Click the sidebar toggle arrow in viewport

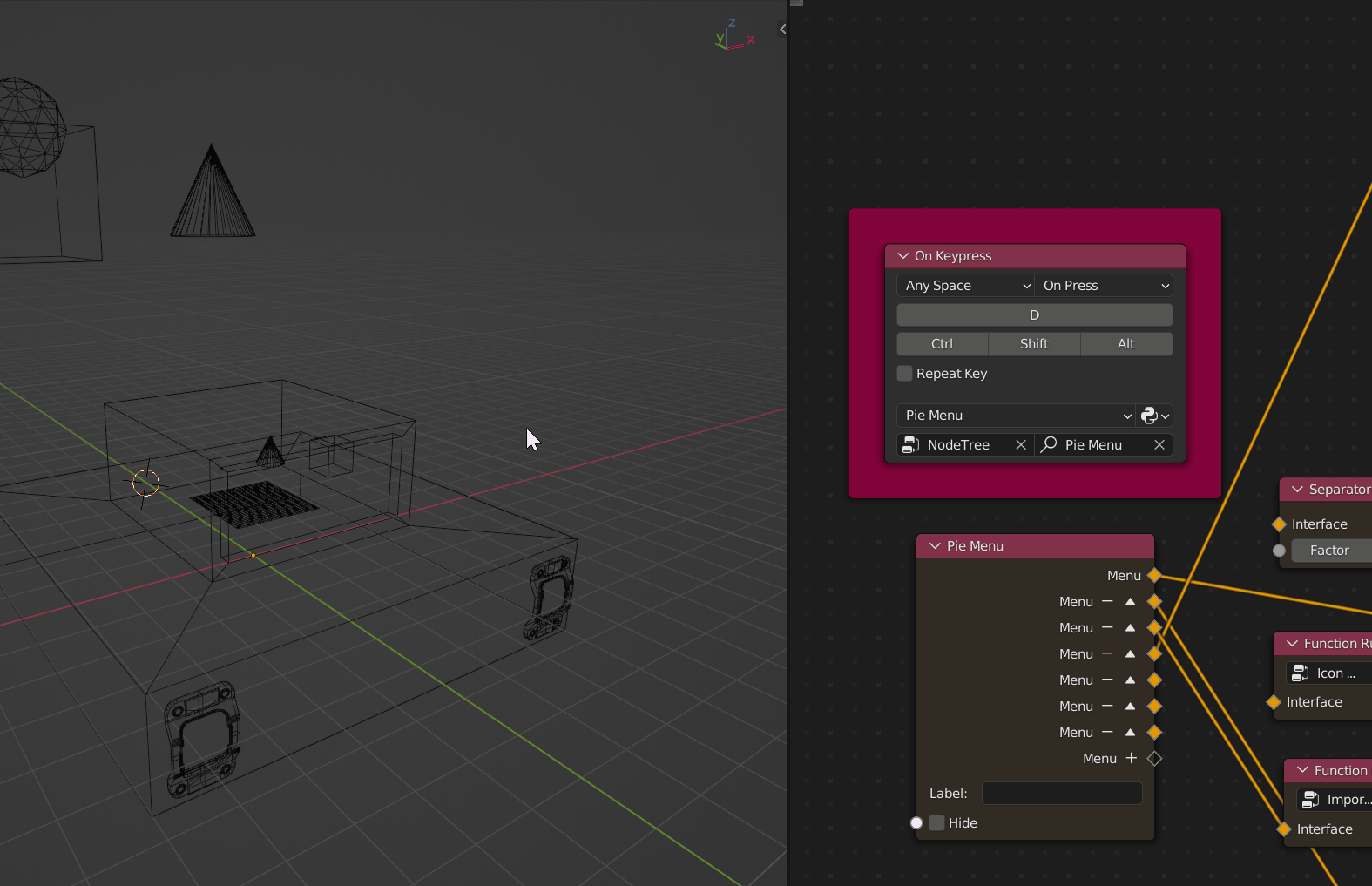coord(782,30)
